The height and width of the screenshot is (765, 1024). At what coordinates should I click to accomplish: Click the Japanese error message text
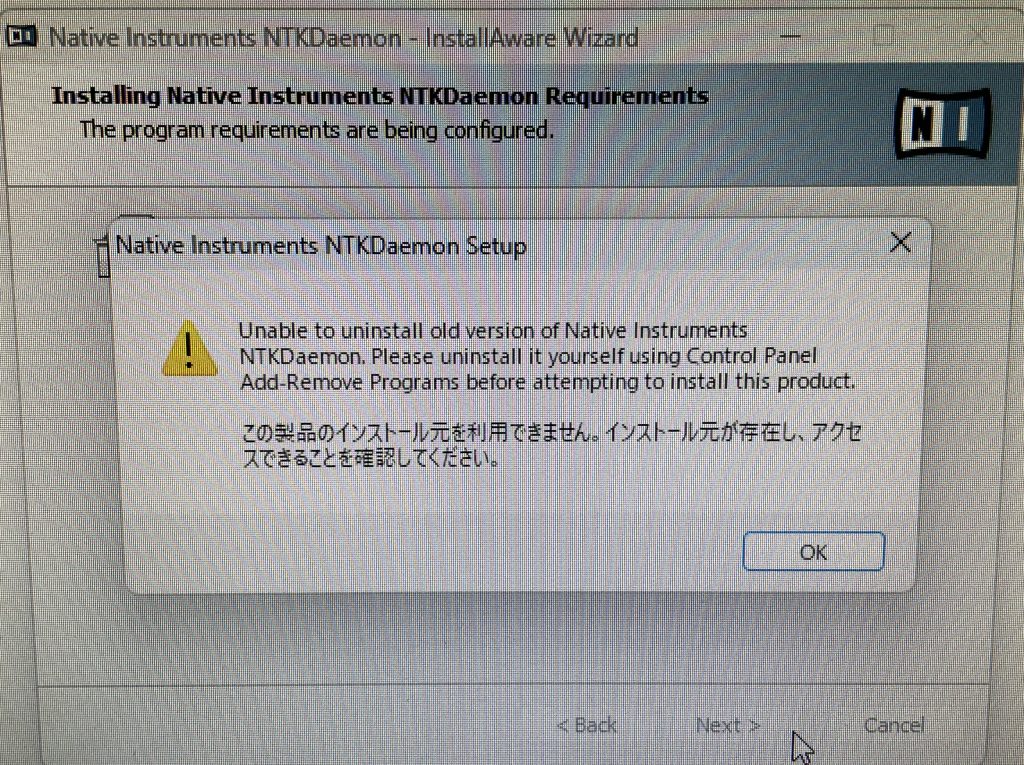(x=551, y=445)
